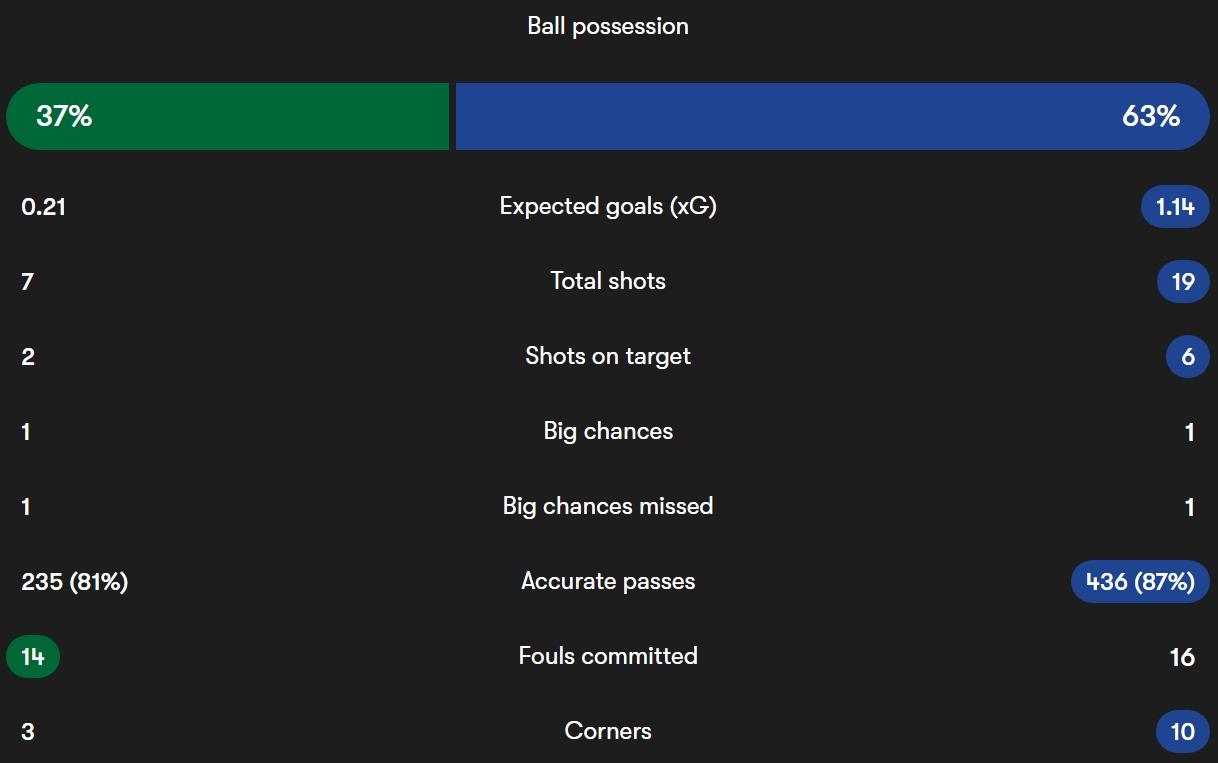
Task: Click the 235 (81%) passes value
Action: click(75, 582)
